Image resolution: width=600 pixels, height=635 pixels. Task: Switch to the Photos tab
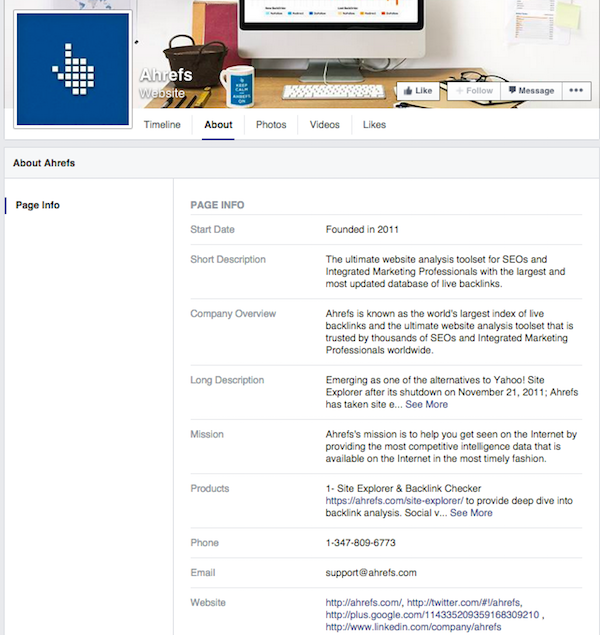pyautogui.click(x=271, y=125)
